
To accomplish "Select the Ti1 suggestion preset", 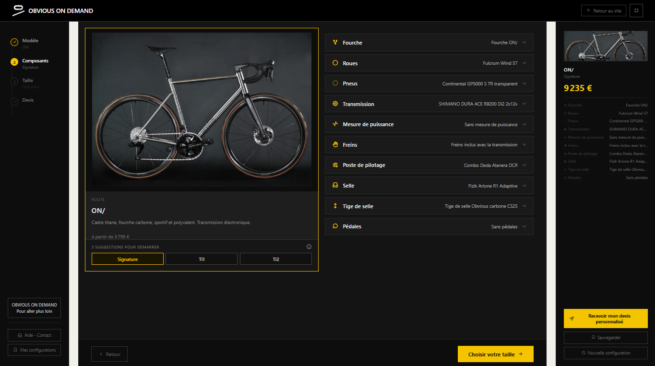I will click(201, 259).
